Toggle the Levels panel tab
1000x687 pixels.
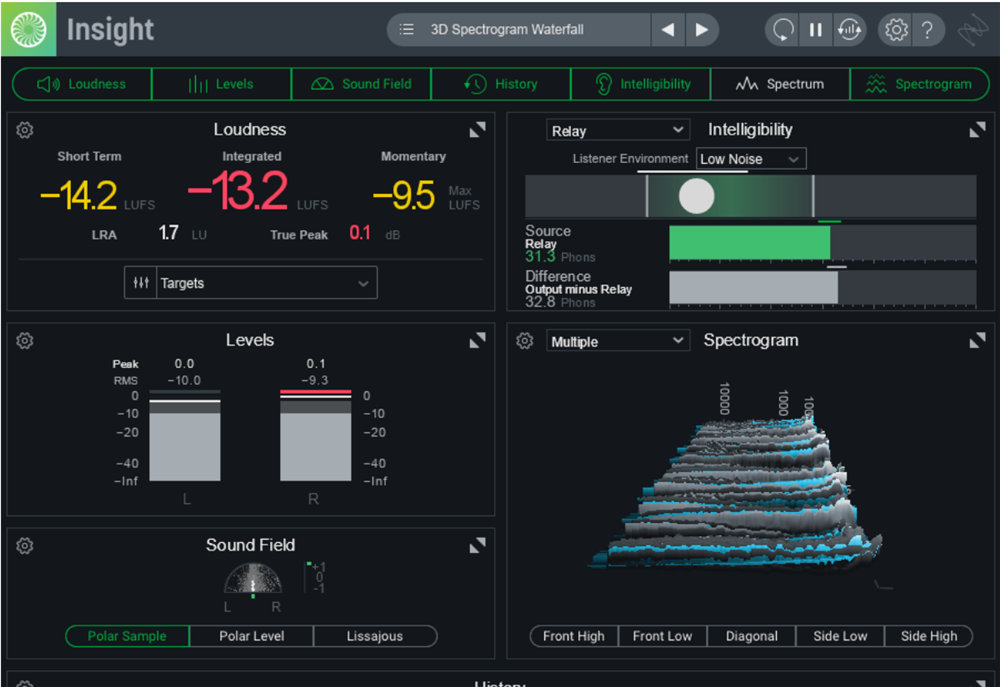pyautogui.click(x=221, y=84)
